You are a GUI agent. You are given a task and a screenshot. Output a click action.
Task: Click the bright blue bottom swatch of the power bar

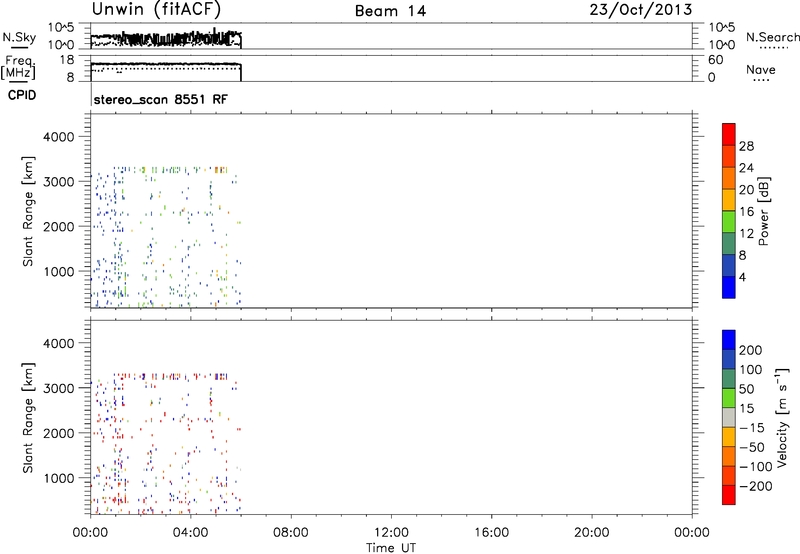[x=729, y=287]
